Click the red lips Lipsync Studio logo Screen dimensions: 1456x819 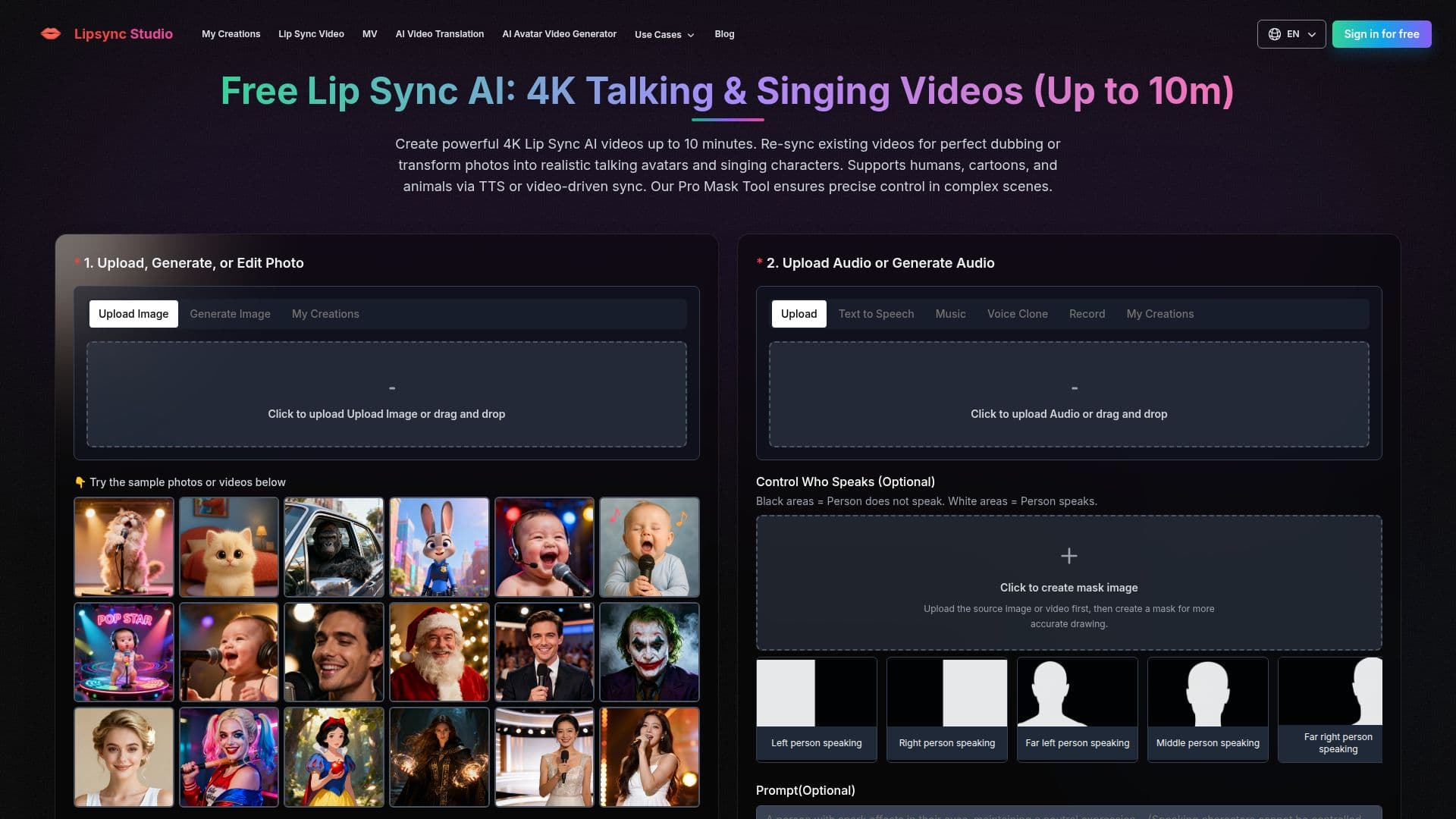point(51,33)
